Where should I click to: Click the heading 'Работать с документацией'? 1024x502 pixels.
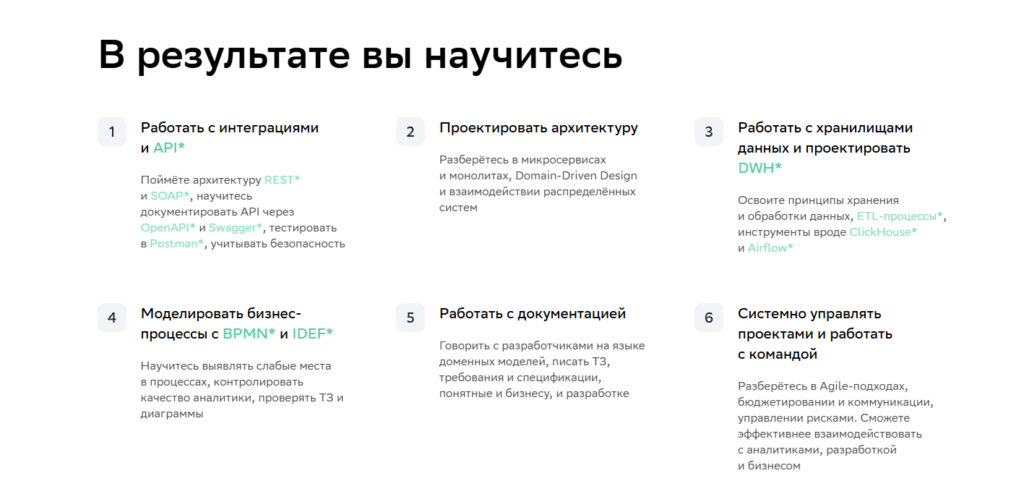(533, 314)
